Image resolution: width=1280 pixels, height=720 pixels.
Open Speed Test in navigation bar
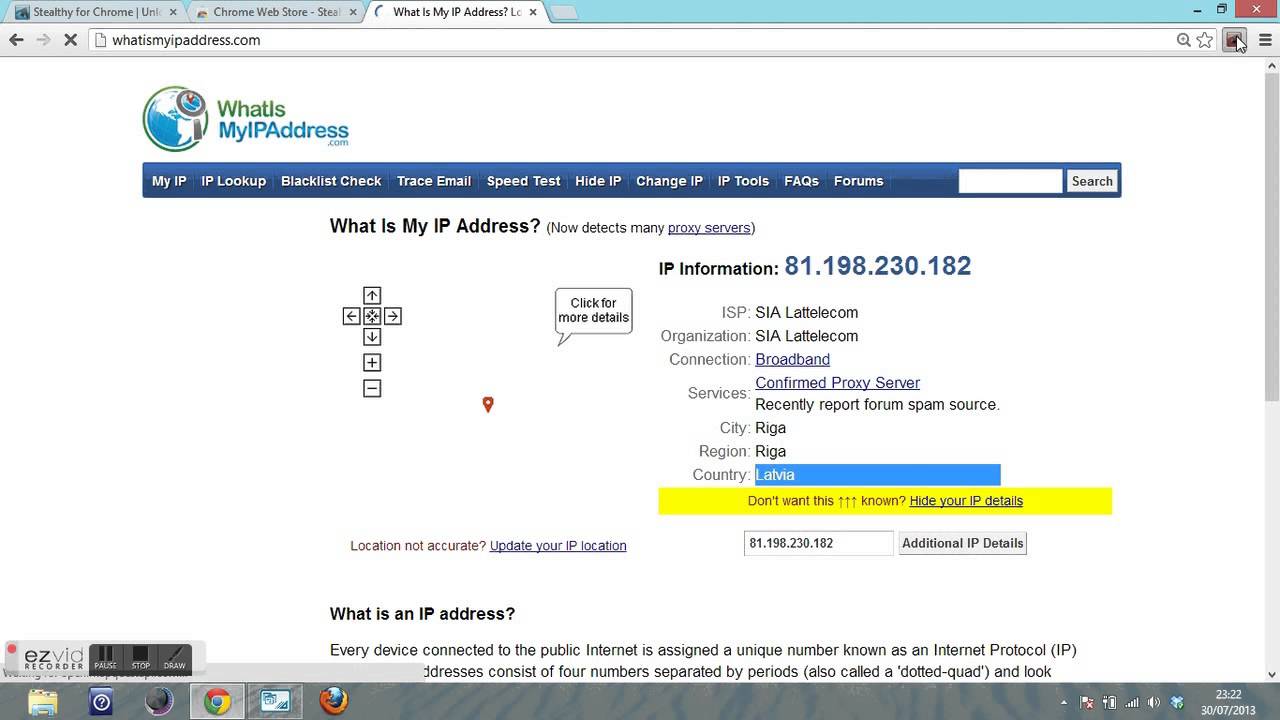[x=523, y=181]
